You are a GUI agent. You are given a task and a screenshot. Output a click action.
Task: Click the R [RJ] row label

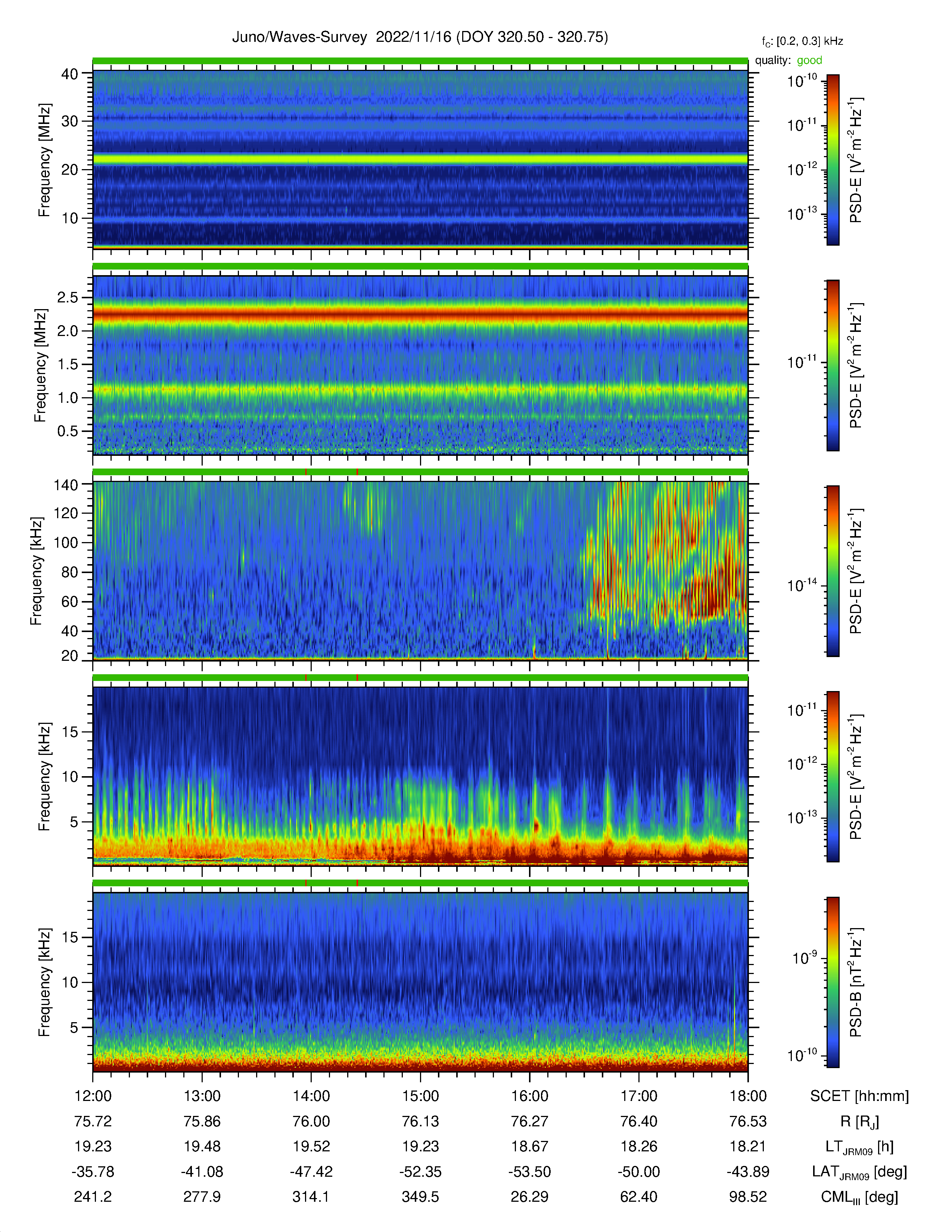click(x=859, y=1121)
